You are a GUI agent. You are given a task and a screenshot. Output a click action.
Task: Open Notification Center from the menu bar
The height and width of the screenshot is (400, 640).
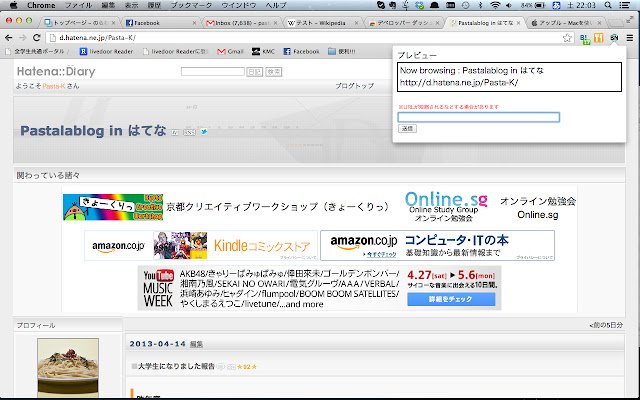(624, 5)
